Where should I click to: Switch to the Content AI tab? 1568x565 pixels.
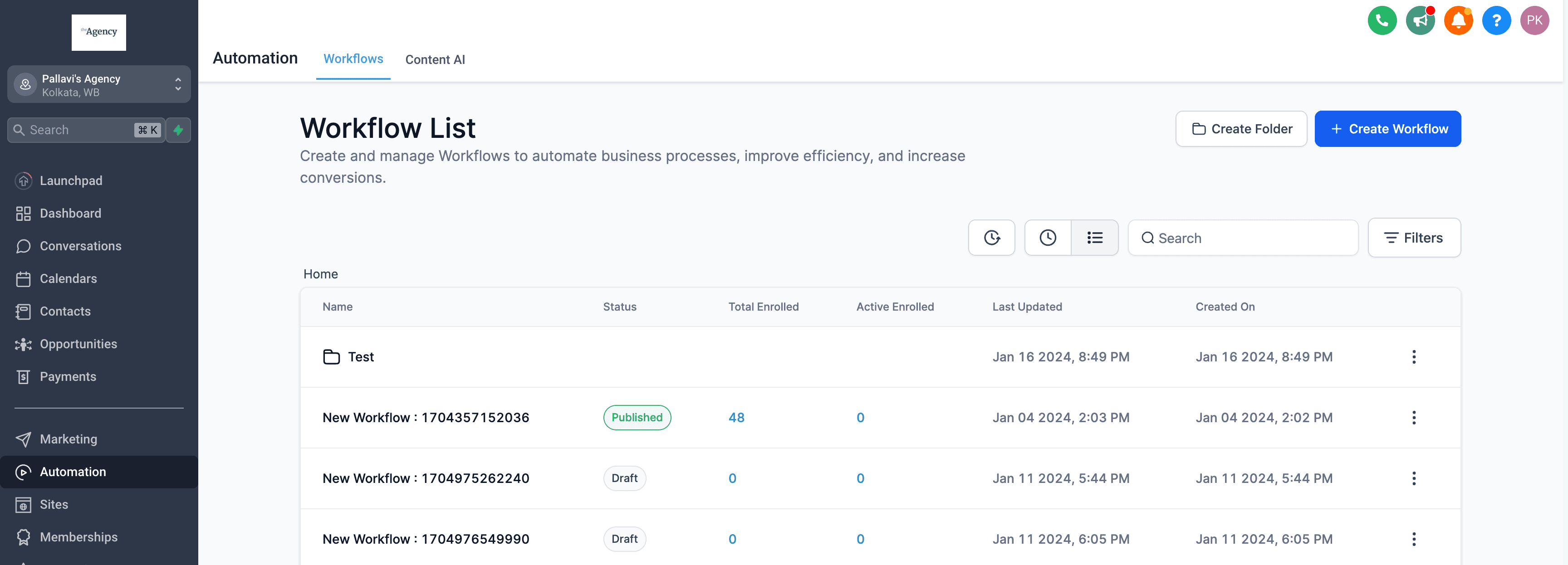click(435, 59)
